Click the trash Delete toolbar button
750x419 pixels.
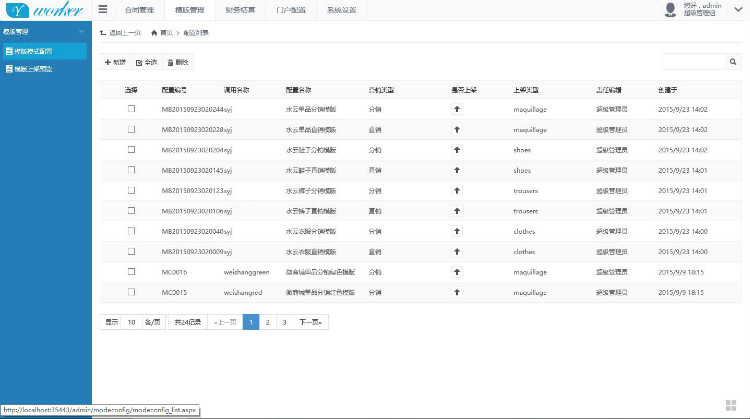[x=178, y=62]
